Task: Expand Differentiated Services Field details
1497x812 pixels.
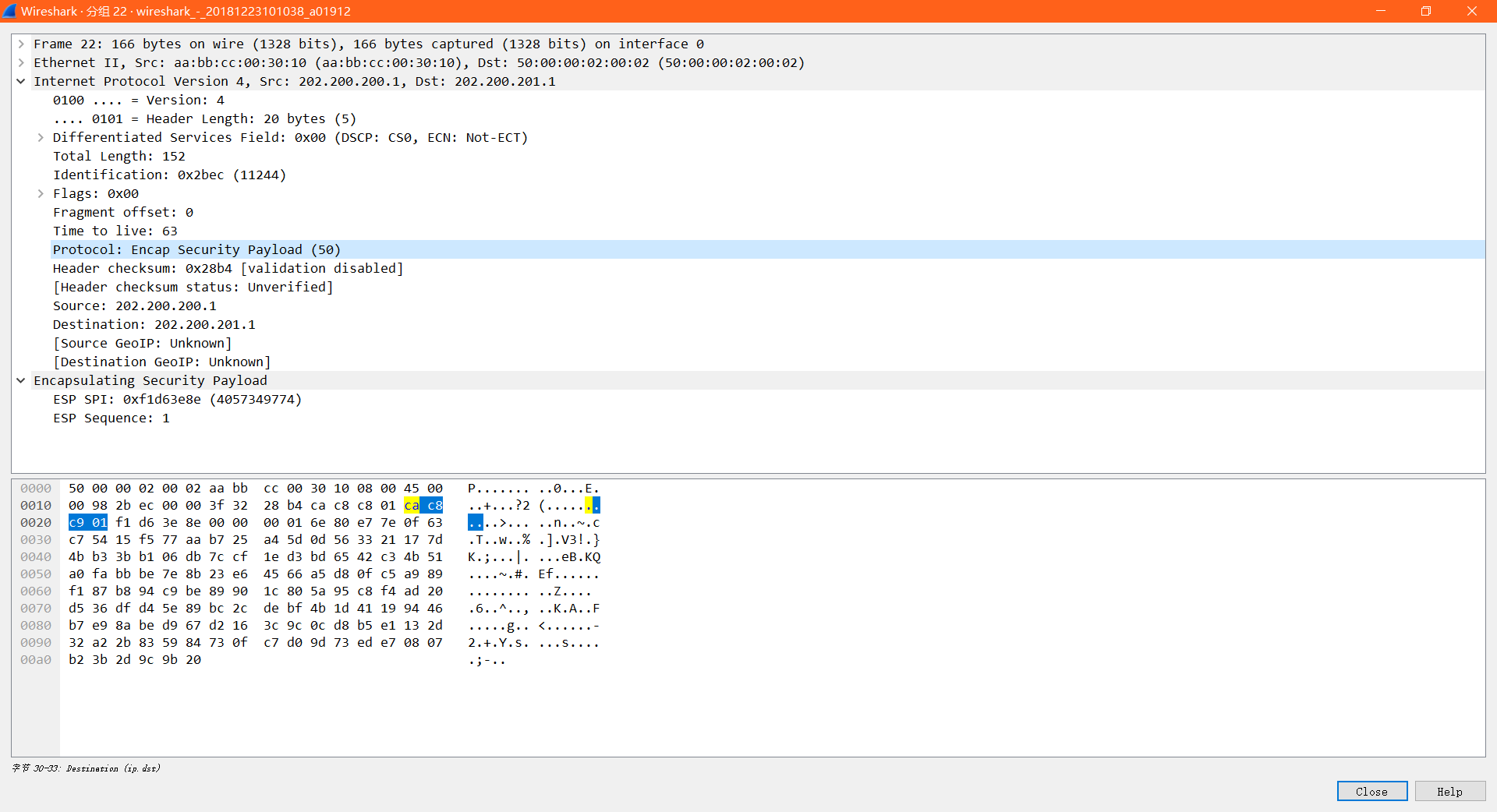Action: (x=41, y=138)
